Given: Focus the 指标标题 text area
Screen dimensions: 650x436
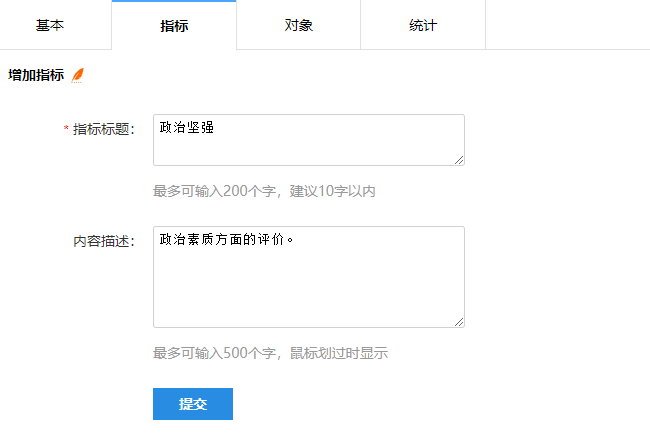Looking at the screenshot, I should coord(309,140).
